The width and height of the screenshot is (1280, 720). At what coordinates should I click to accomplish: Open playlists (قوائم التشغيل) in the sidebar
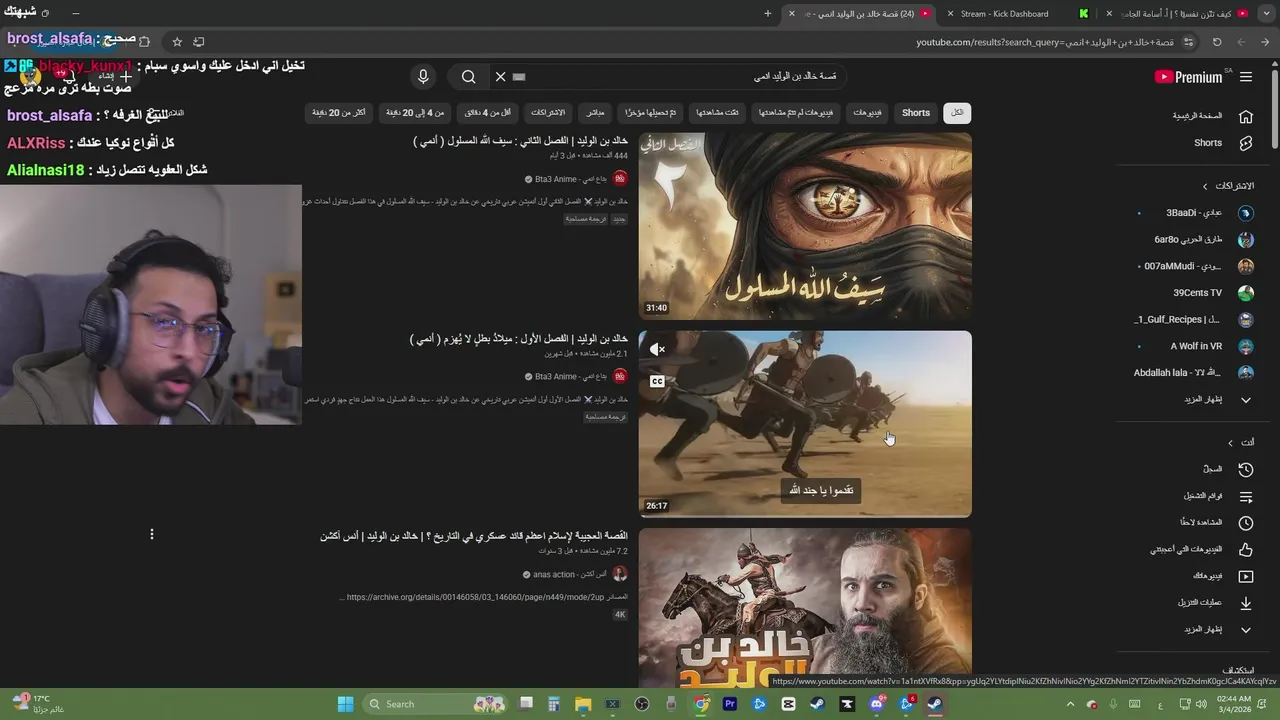click(1217, 496)
